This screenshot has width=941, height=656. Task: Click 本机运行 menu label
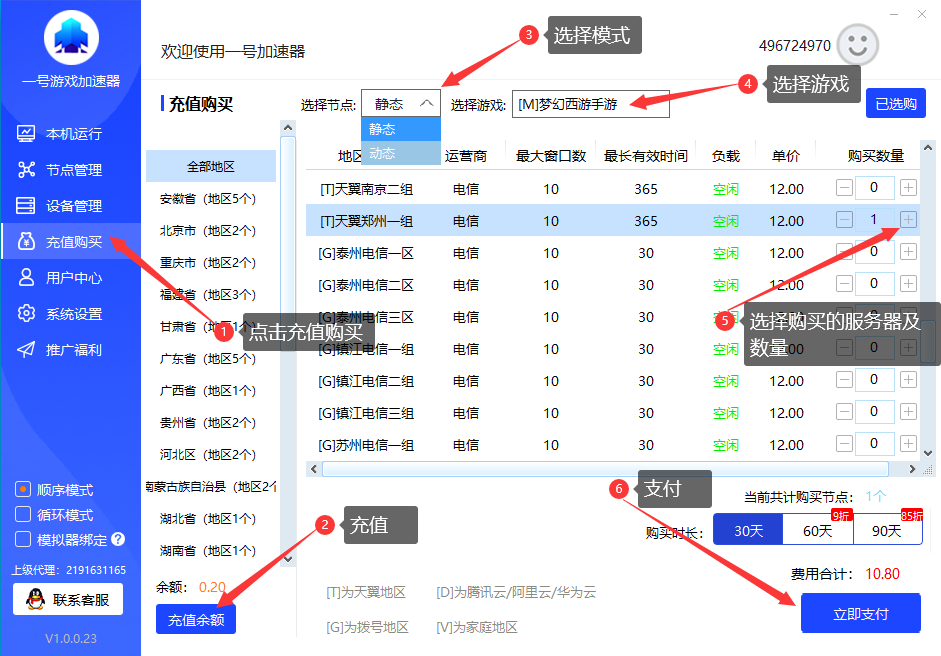(74, 134)
